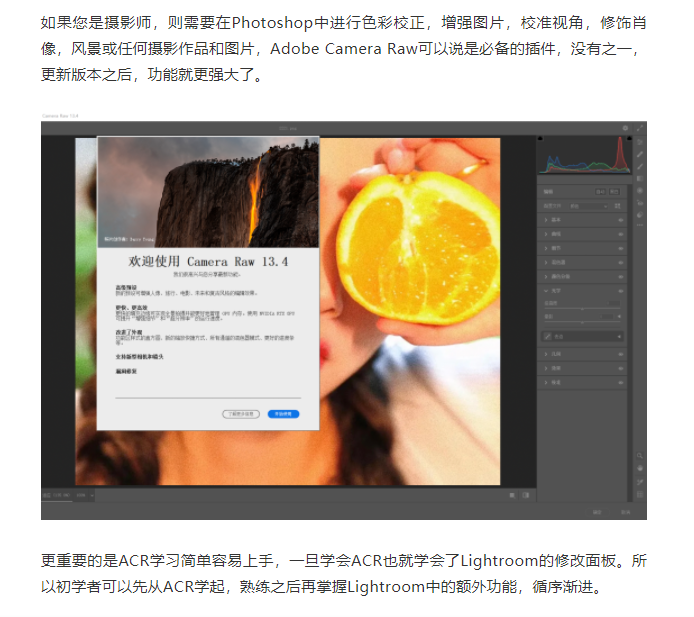Viewport: 694px width, 617px height.
Task: Open the profile (配置文件) dropdown
Action: (589, 206)
